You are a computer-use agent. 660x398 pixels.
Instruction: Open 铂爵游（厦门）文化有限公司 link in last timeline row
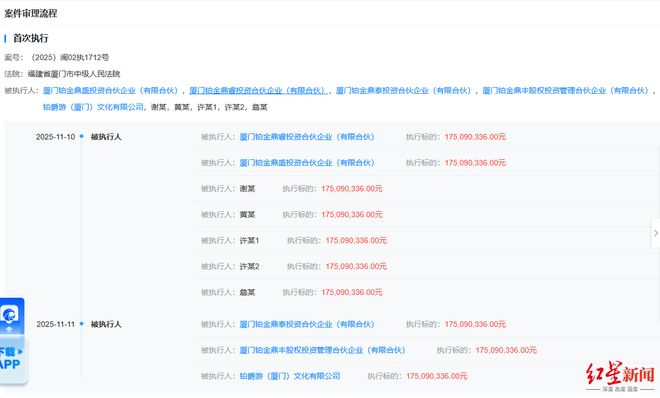pyautogui.click(x=290, y=376)
